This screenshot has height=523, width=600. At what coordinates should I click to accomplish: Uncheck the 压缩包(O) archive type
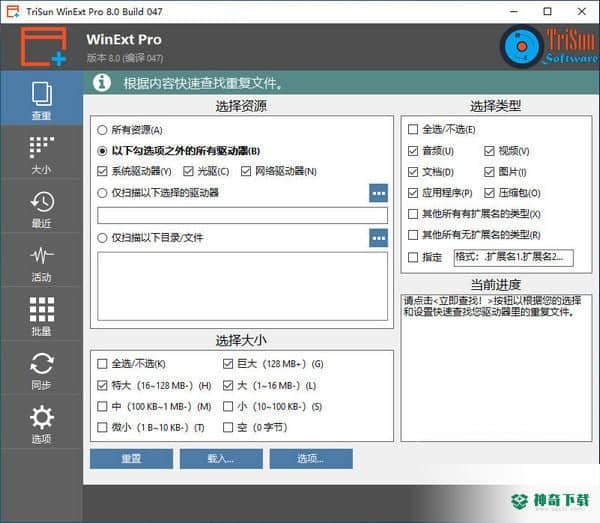click(489, 193)
